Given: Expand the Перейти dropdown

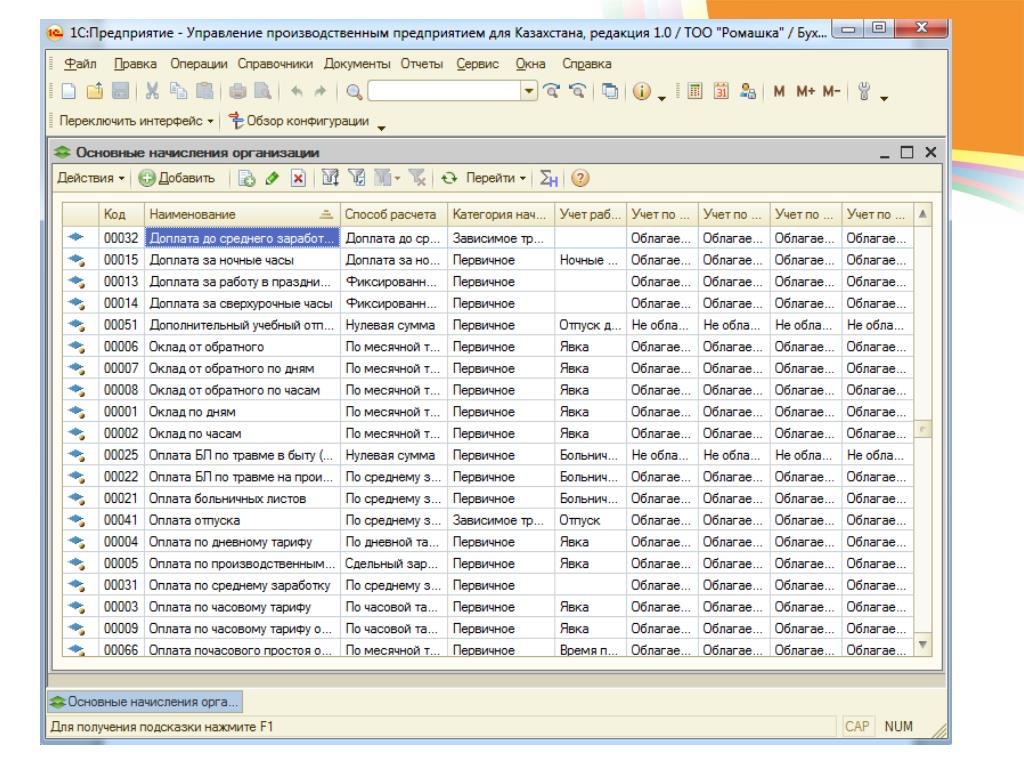Looking at the screenshot, I should (x=496, y=178).
